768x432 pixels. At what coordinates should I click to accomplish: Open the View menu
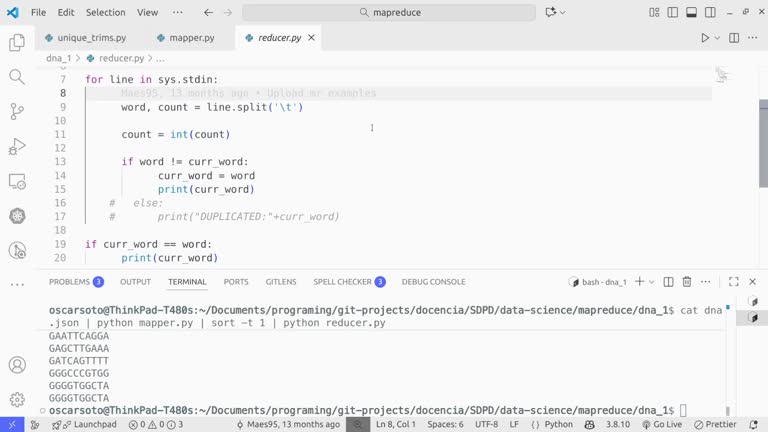coord(147,12)
